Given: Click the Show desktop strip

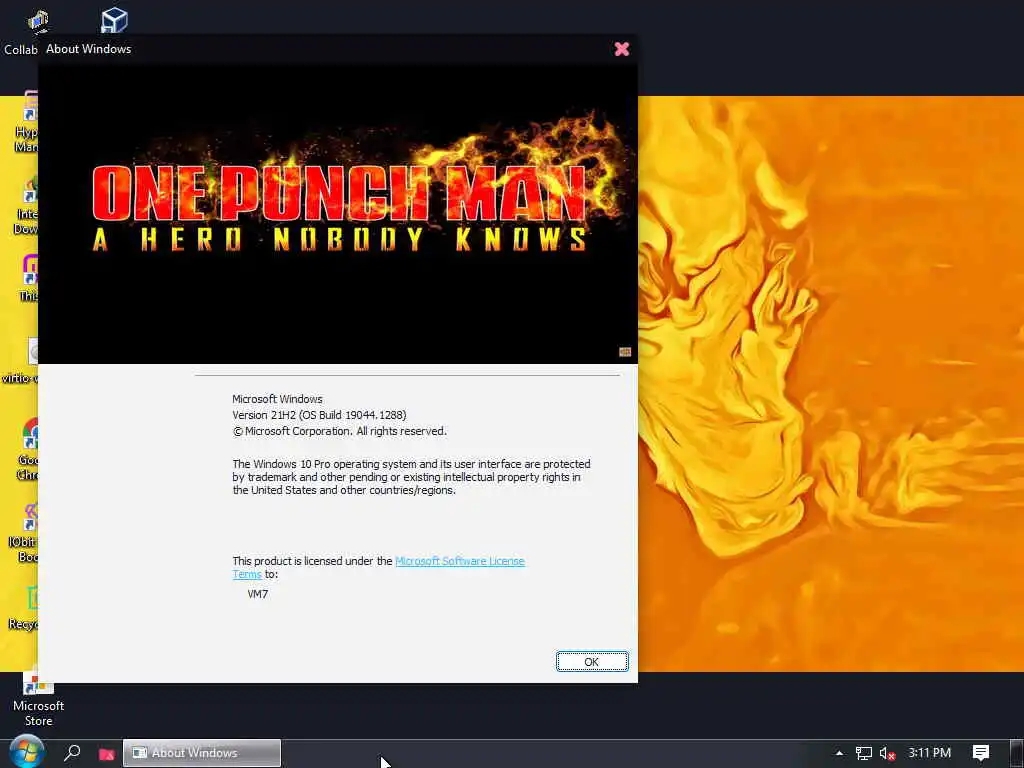Looking at the screenshot, I should click(x=1017, y=753).
